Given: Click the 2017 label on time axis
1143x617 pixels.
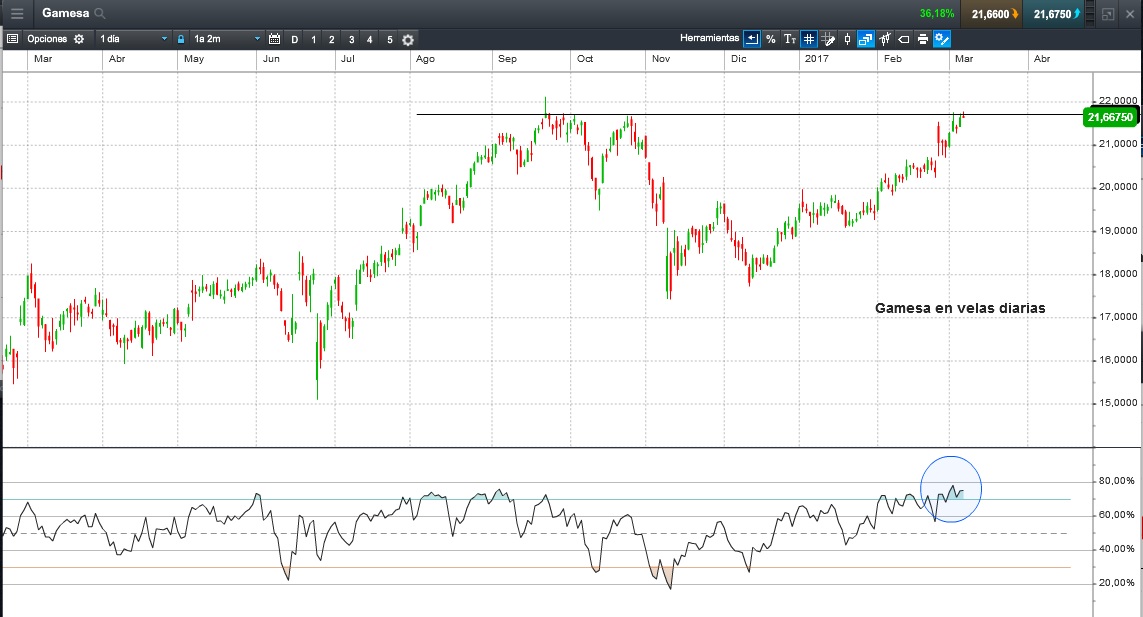Looking at the screenshot, I should (816, 59).
